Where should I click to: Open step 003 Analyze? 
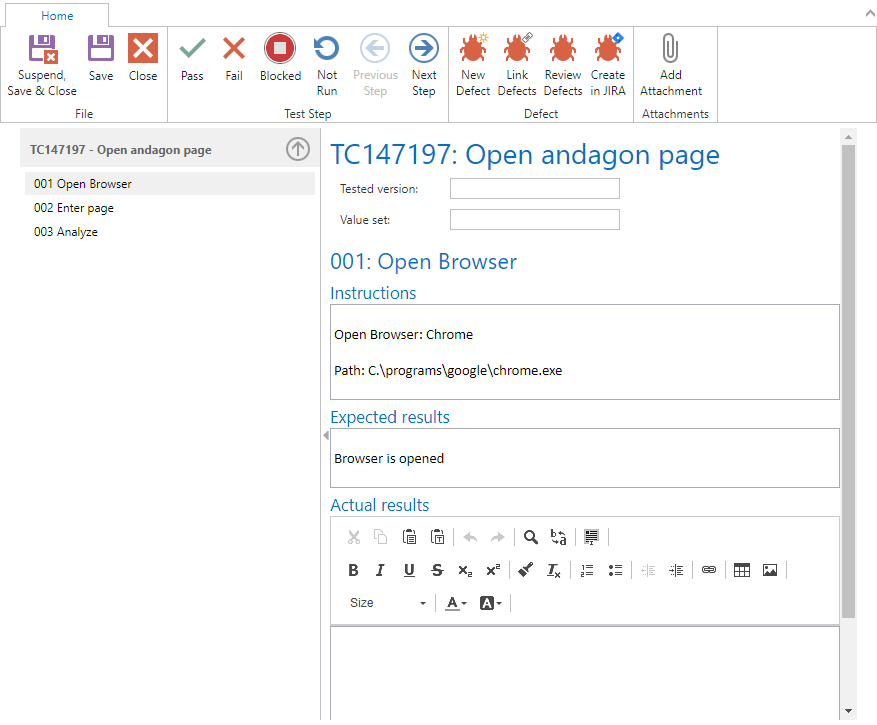[x=66, y=232]
